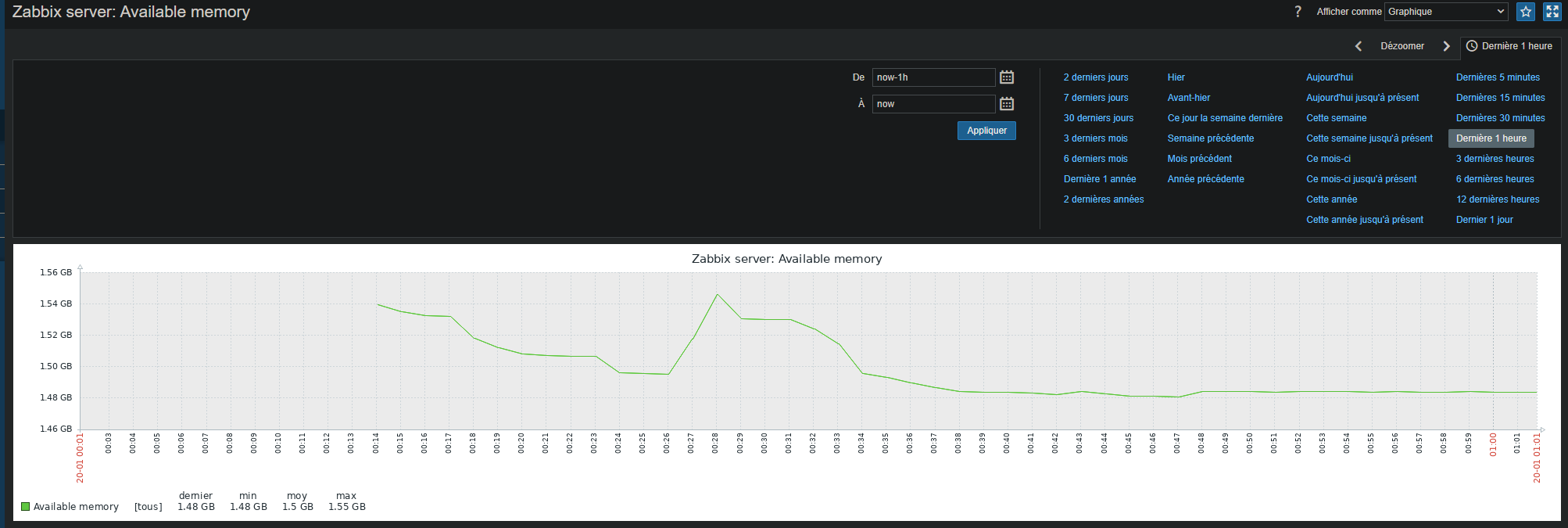Click the graph peak near 00:28
This screenshot has width=1568, height=528.
(x=717, y=295)
